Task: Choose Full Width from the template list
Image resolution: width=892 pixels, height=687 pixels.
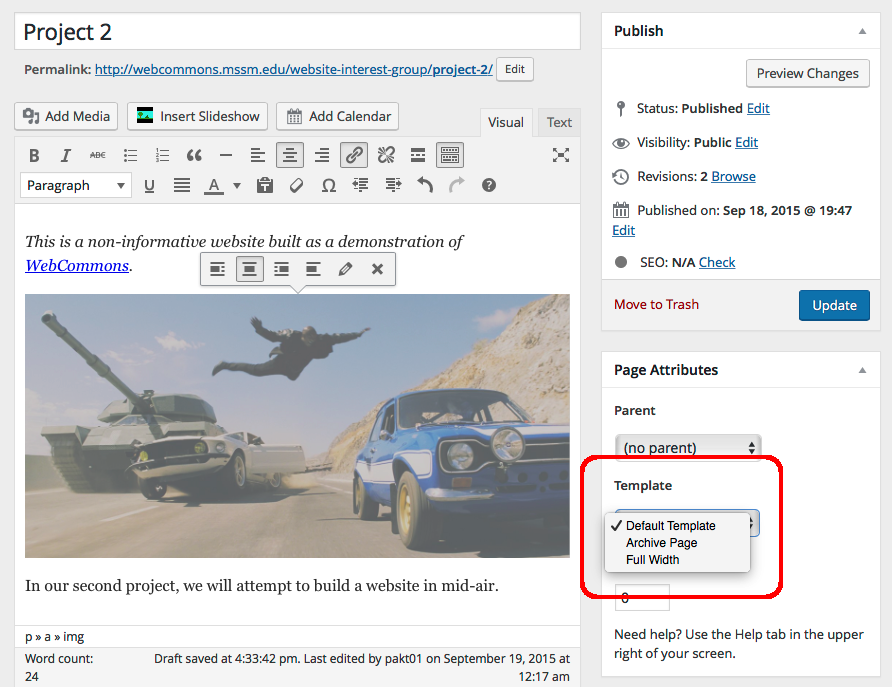Action: tap(653, 560)
